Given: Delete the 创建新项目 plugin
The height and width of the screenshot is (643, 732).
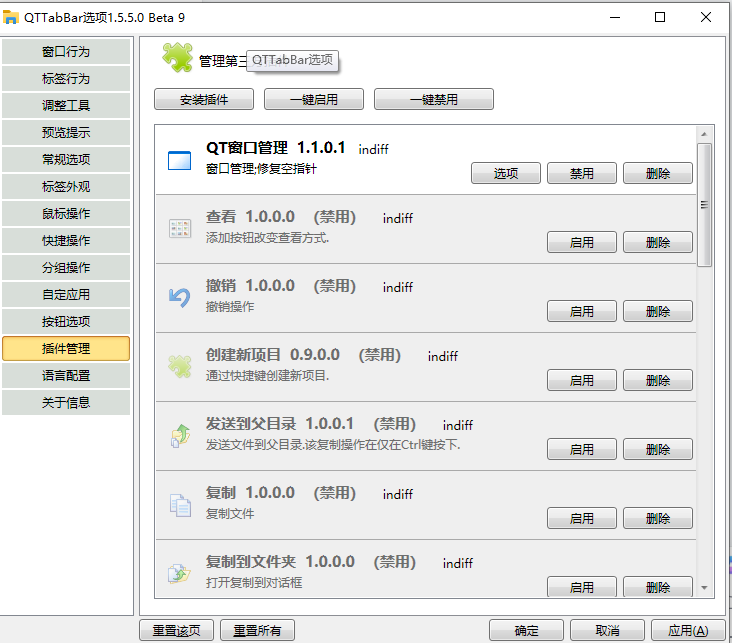Looking at the screenshot, I should tap(658, 380).
